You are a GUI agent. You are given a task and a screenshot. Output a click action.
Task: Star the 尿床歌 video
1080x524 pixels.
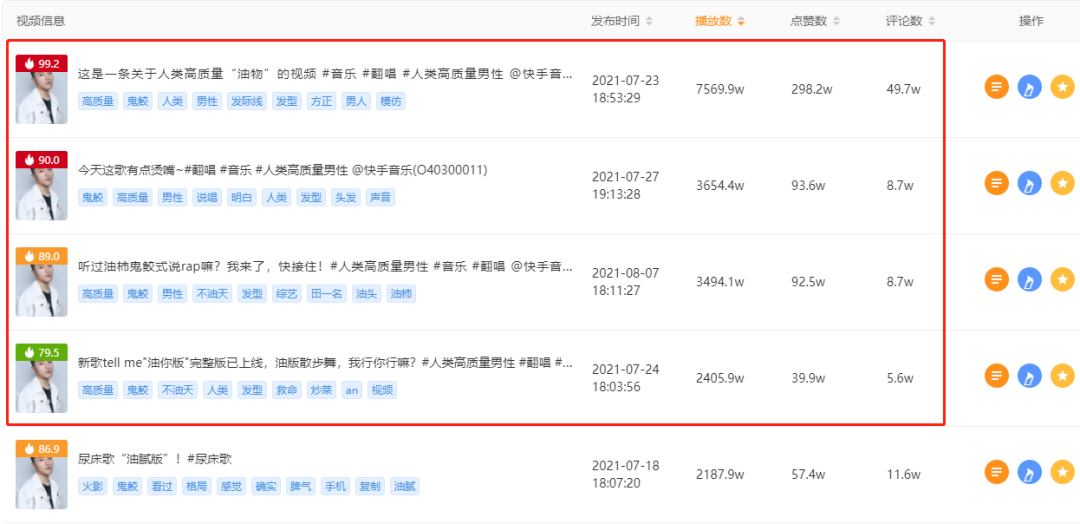point(1063,472)
